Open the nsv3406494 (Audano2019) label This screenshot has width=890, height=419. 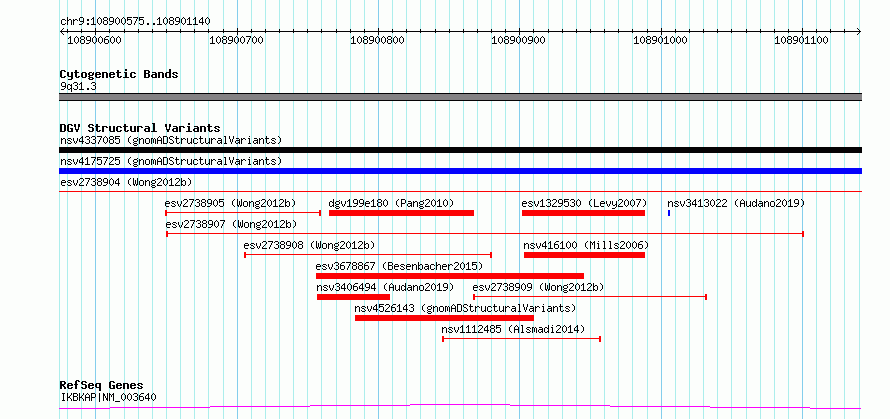[385, 287]
